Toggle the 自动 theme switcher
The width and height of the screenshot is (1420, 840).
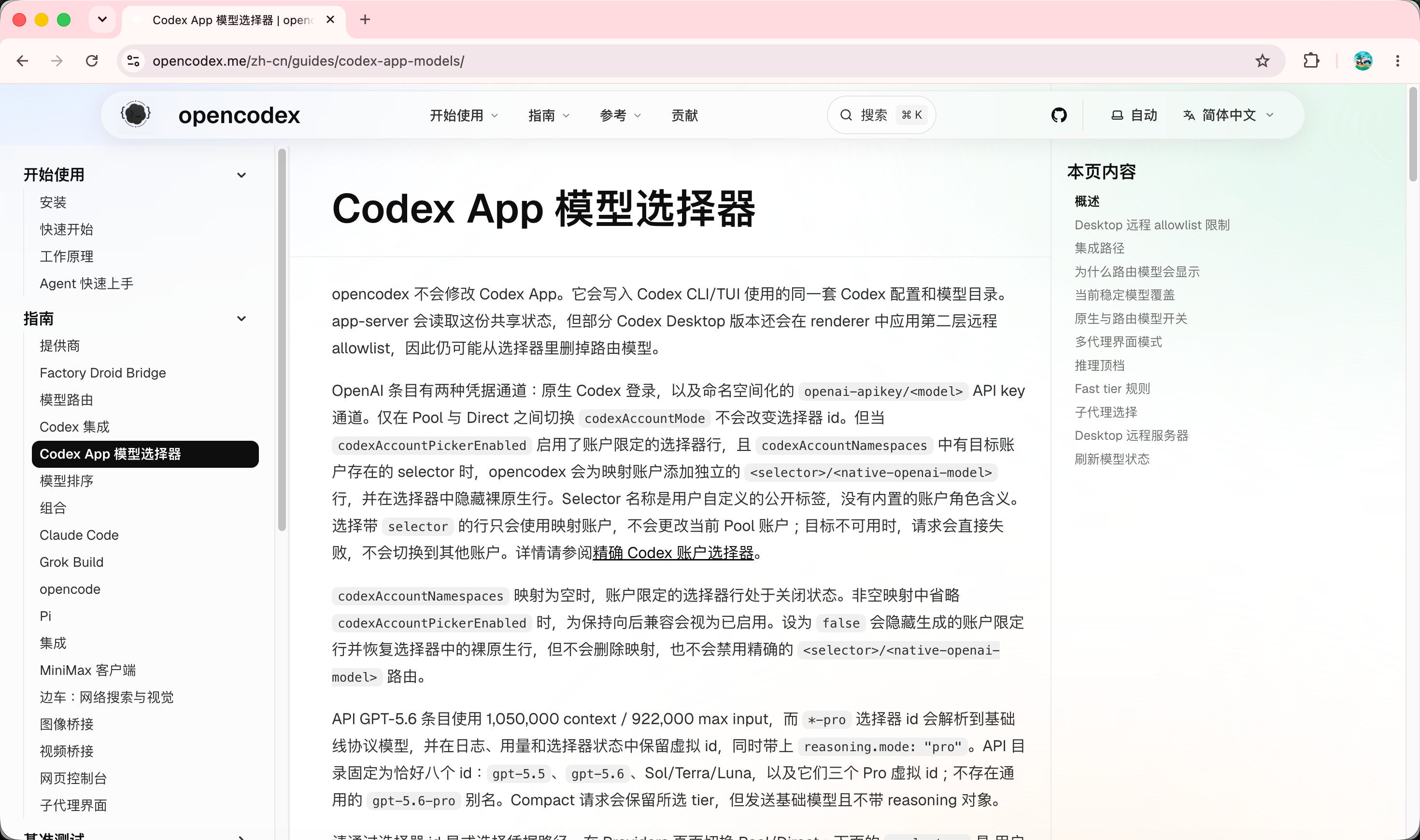coord(1134,115)
